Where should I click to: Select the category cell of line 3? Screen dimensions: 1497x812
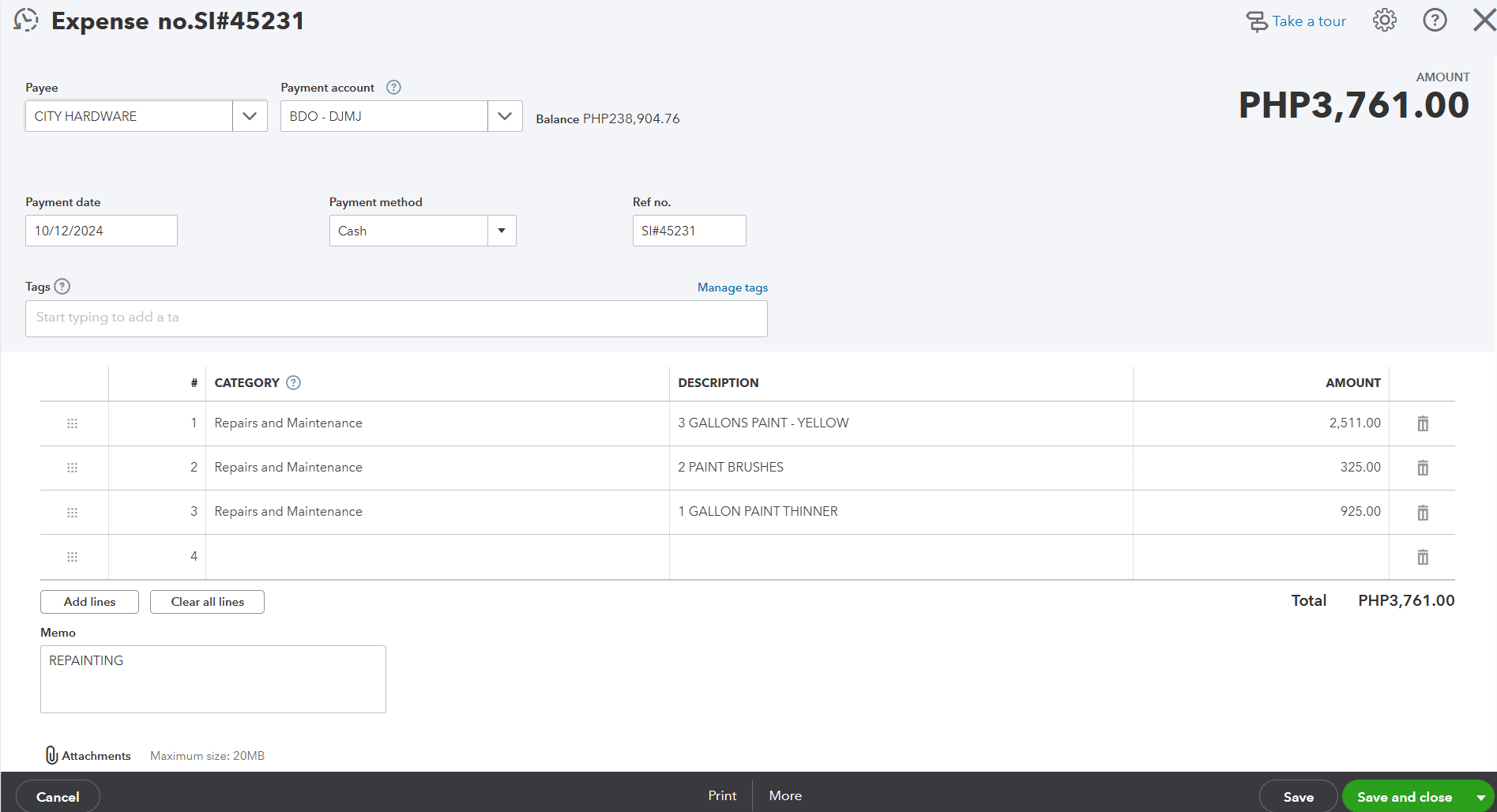point(438,512)
